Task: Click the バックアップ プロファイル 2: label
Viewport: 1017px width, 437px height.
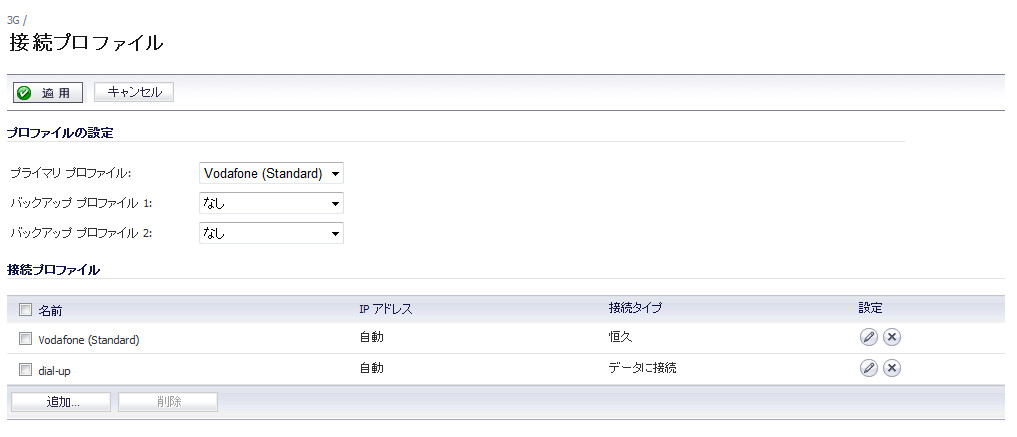Action: [81, 233]
